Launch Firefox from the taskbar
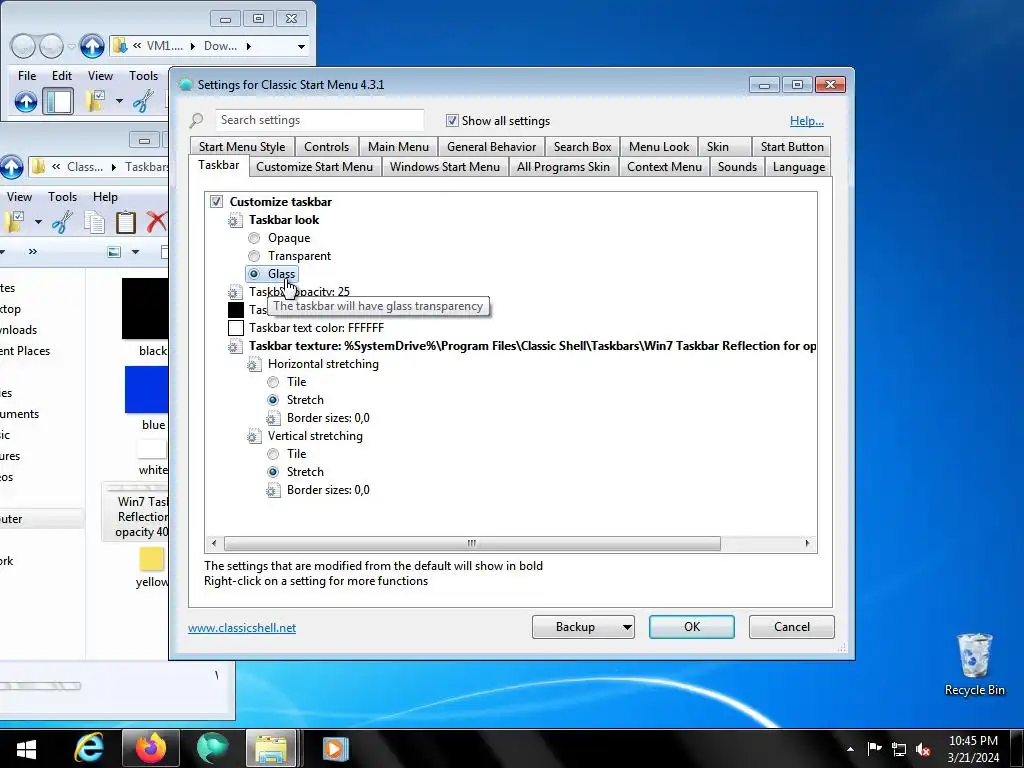 150,748
